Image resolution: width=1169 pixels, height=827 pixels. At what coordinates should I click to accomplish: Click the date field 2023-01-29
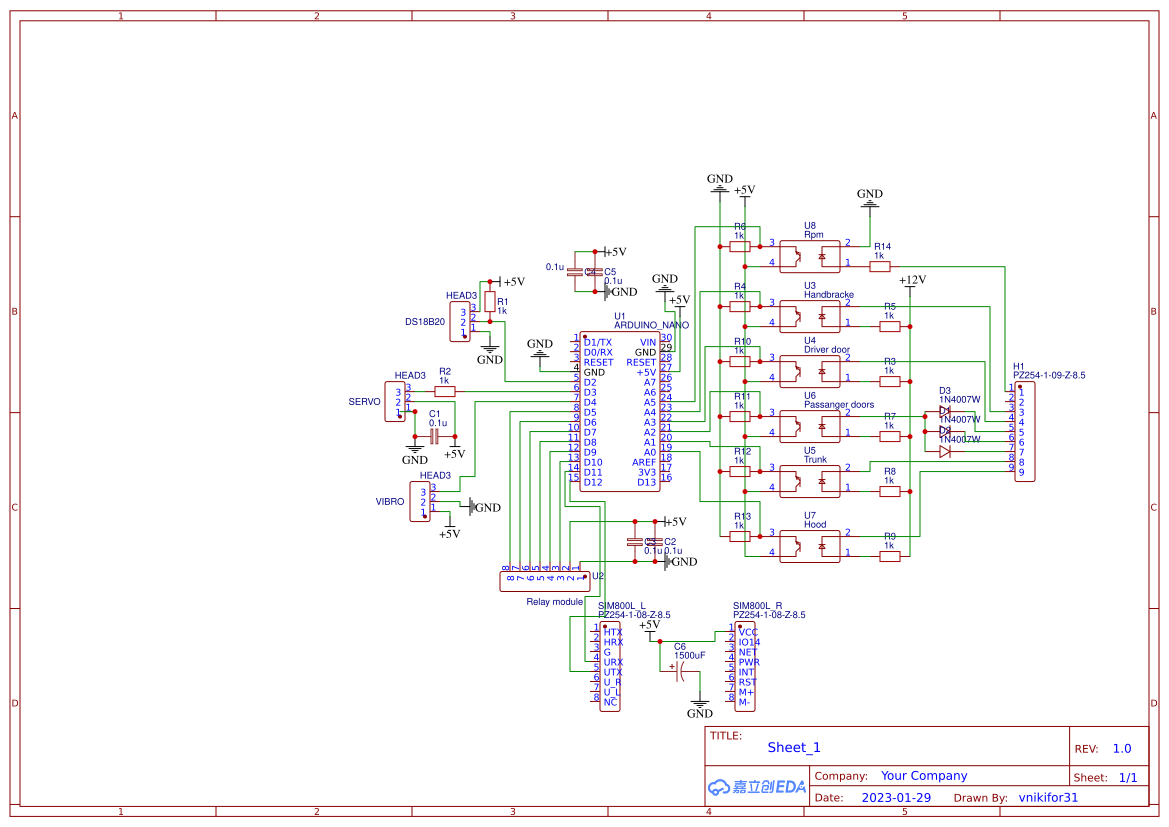pos(895,797)
